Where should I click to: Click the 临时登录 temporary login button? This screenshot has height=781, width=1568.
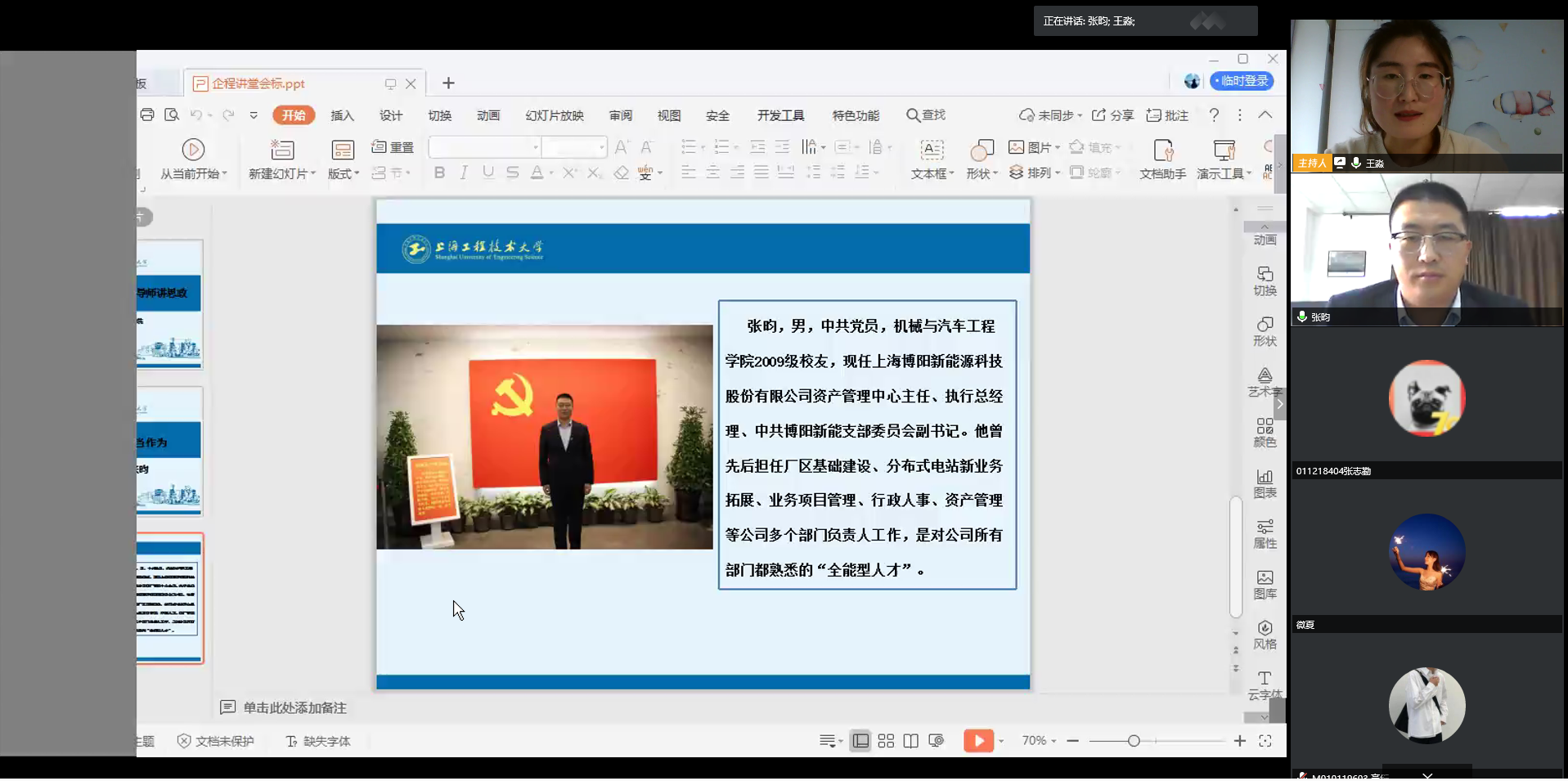coord(1242,81)
